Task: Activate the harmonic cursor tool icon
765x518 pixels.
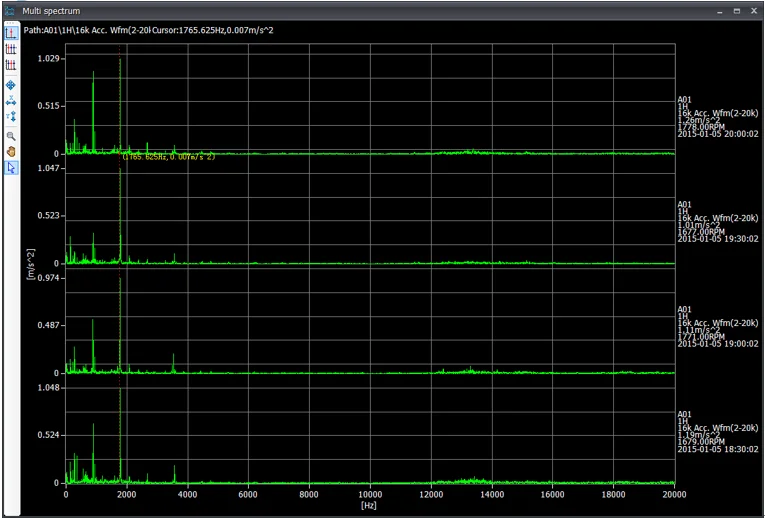Action: click(11, 48)
